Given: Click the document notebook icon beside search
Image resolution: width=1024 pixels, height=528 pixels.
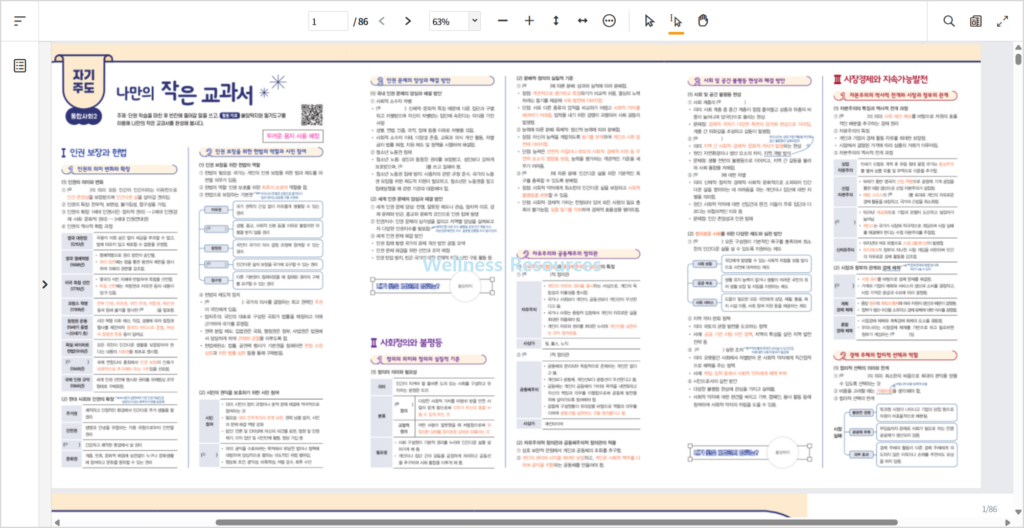Looking at the screenshot, I should (976, 21).
